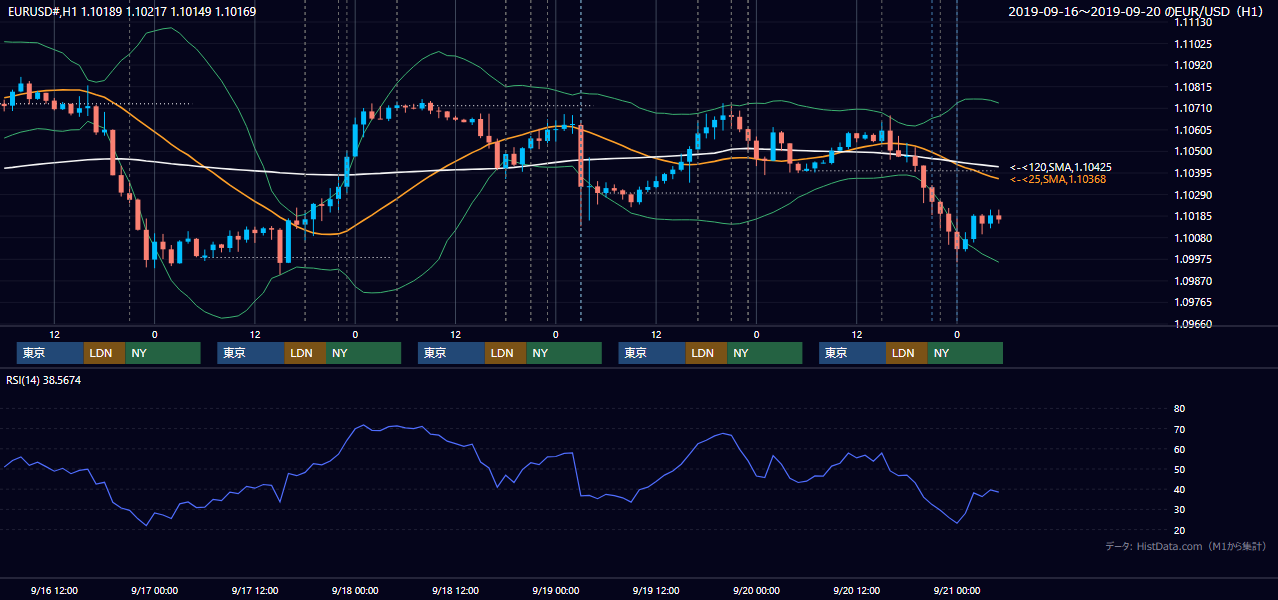Image resolution: width=1278 pixels, height=600 pixels.
Task: Select time axis label 9/19 12:00
Action: pos(656,590)
